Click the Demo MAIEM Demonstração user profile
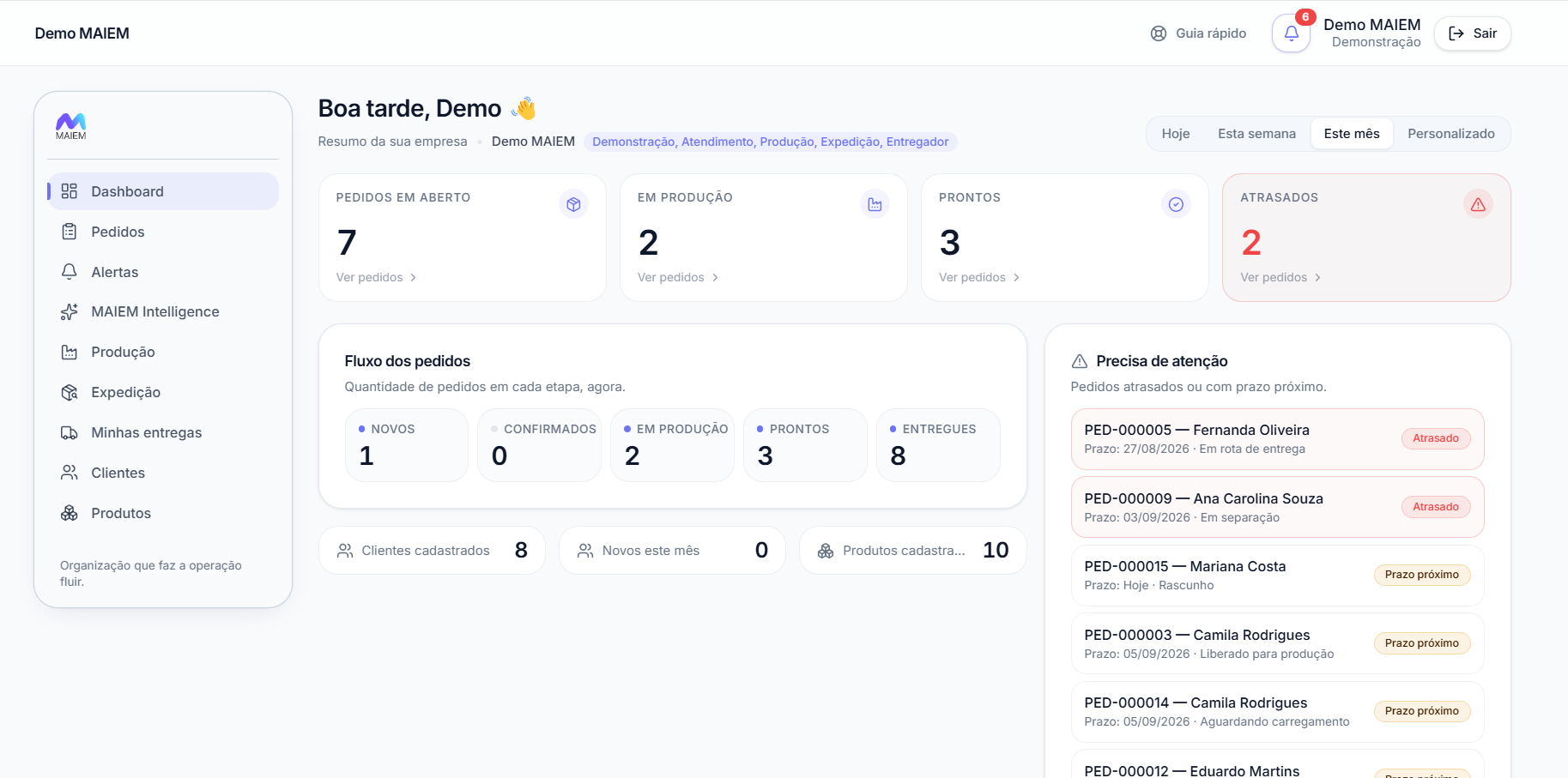 [1371, 33]
